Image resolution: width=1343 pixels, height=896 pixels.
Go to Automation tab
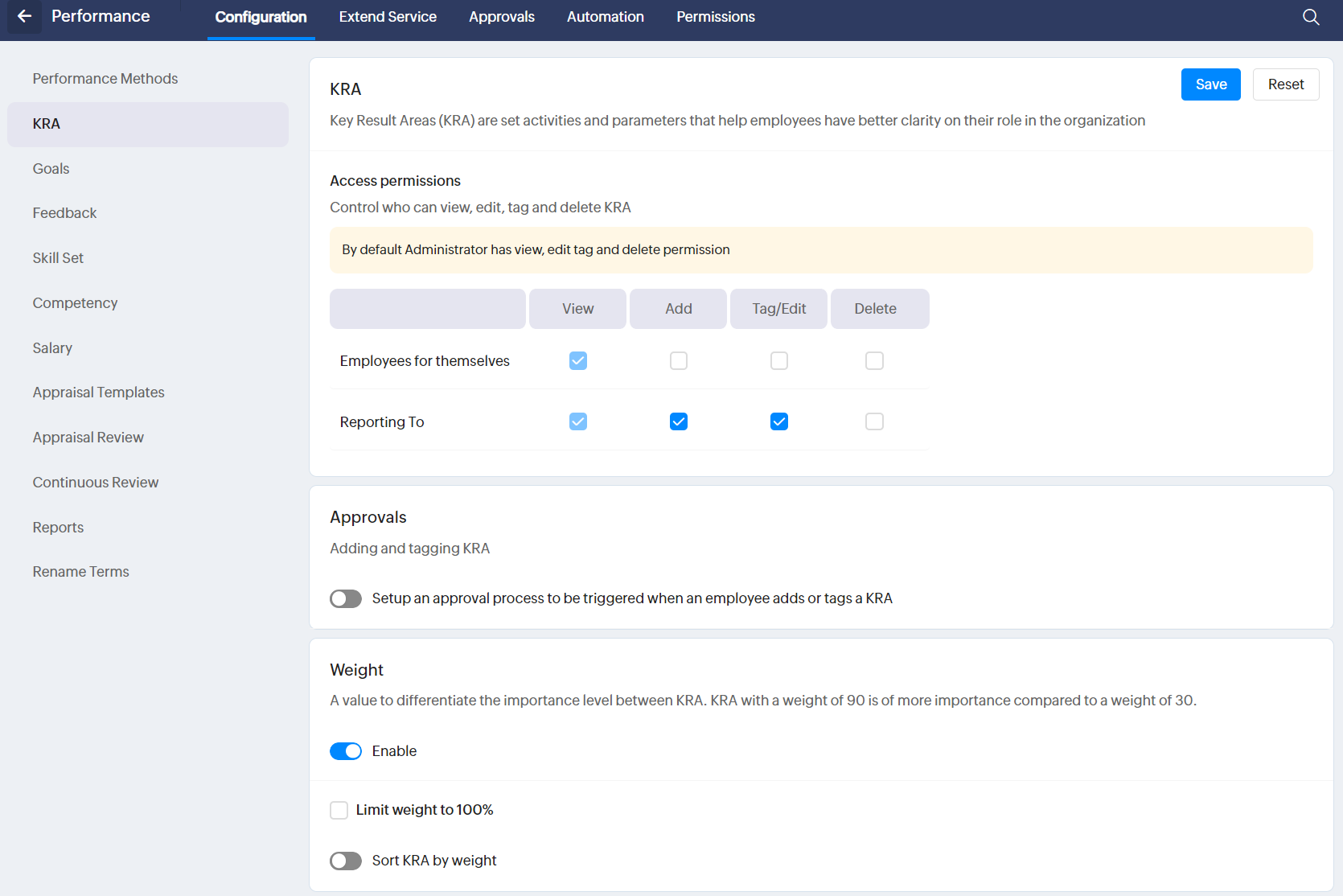pyautogui.click(x=605, y=17)
